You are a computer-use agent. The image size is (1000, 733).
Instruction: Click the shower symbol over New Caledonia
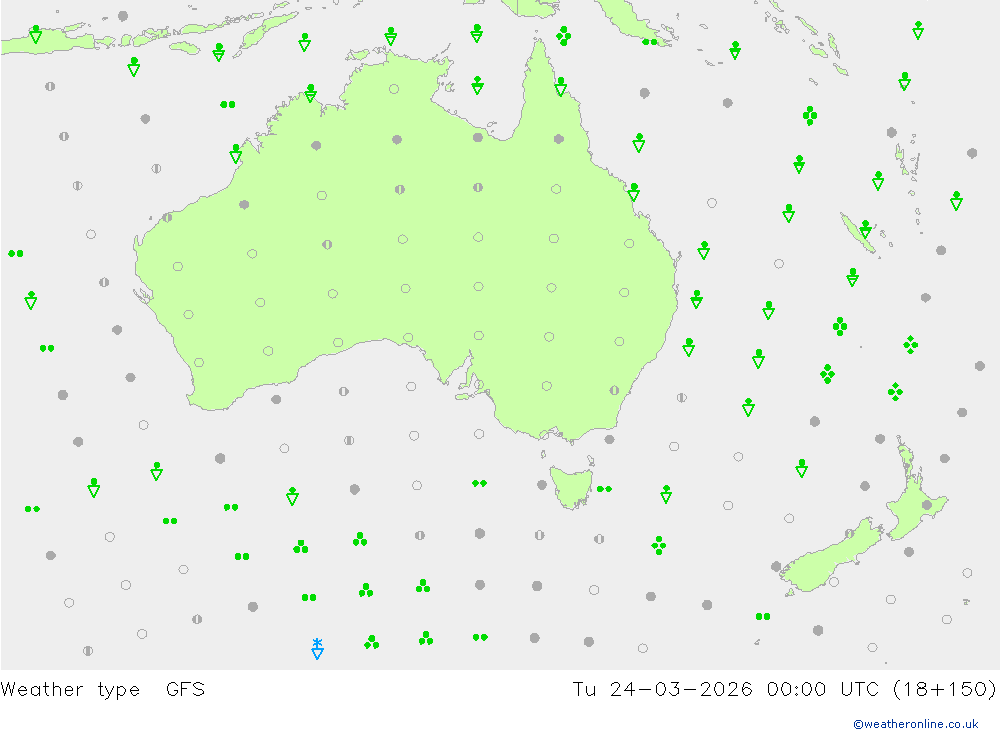click(865, 230)
